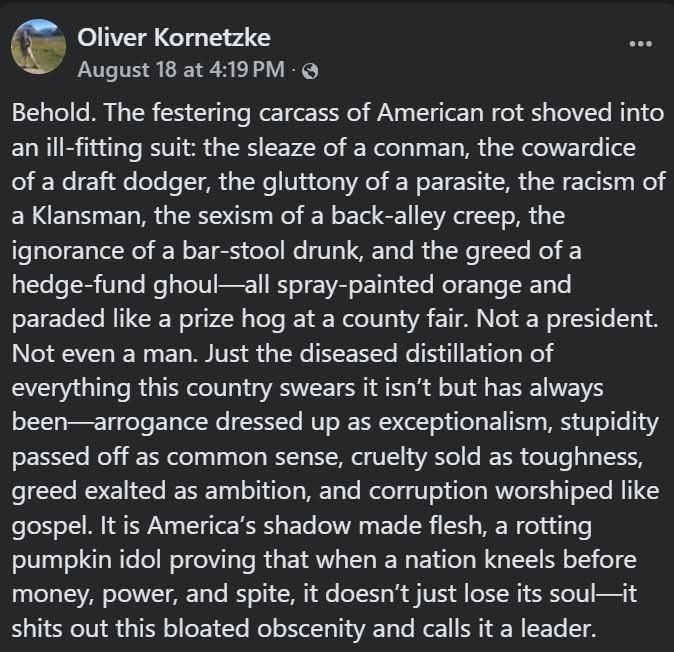This screenshot has height=652, width=674.
Task: Click the word "Behold." starting the post
Action: pos(54,113)
